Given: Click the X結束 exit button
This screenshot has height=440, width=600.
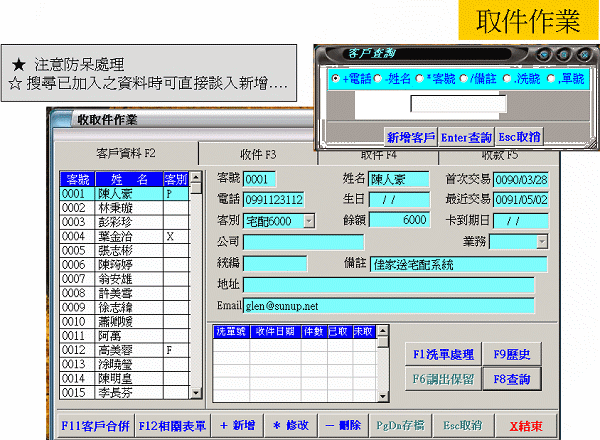Looking at the screenshot, I should [x=526, y=424].
